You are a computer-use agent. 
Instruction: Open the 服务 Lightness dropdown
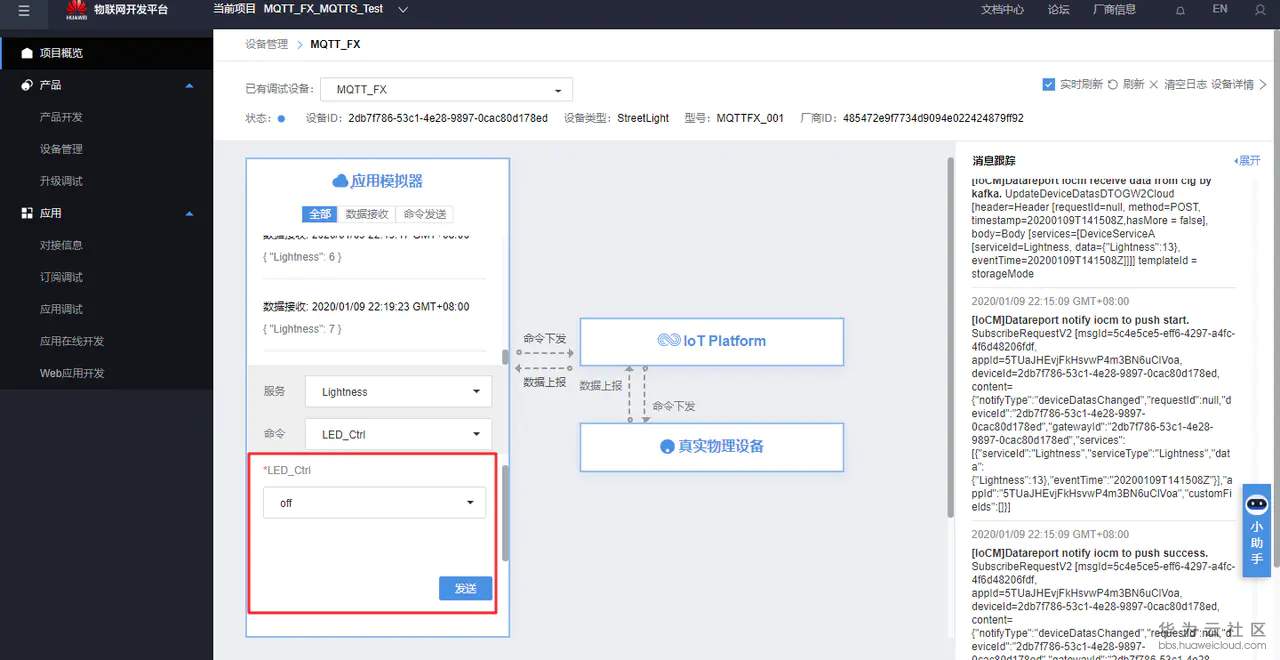398,392
